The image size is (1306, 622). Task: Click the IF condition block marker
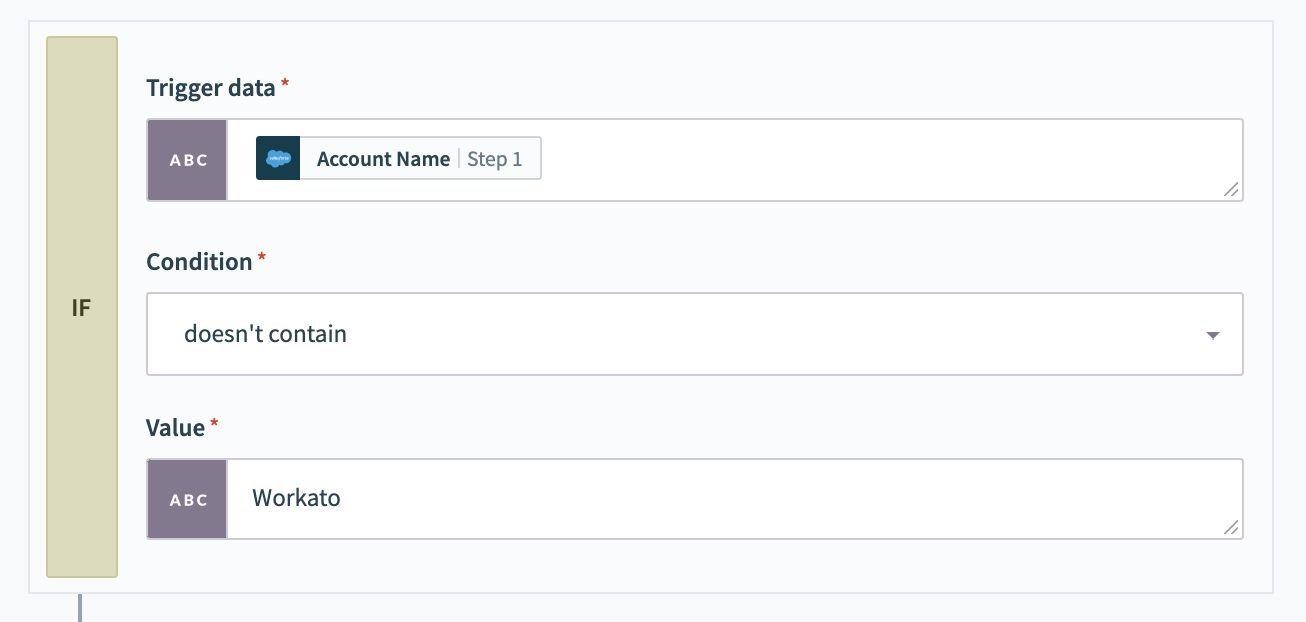click(x=82, y=307)
